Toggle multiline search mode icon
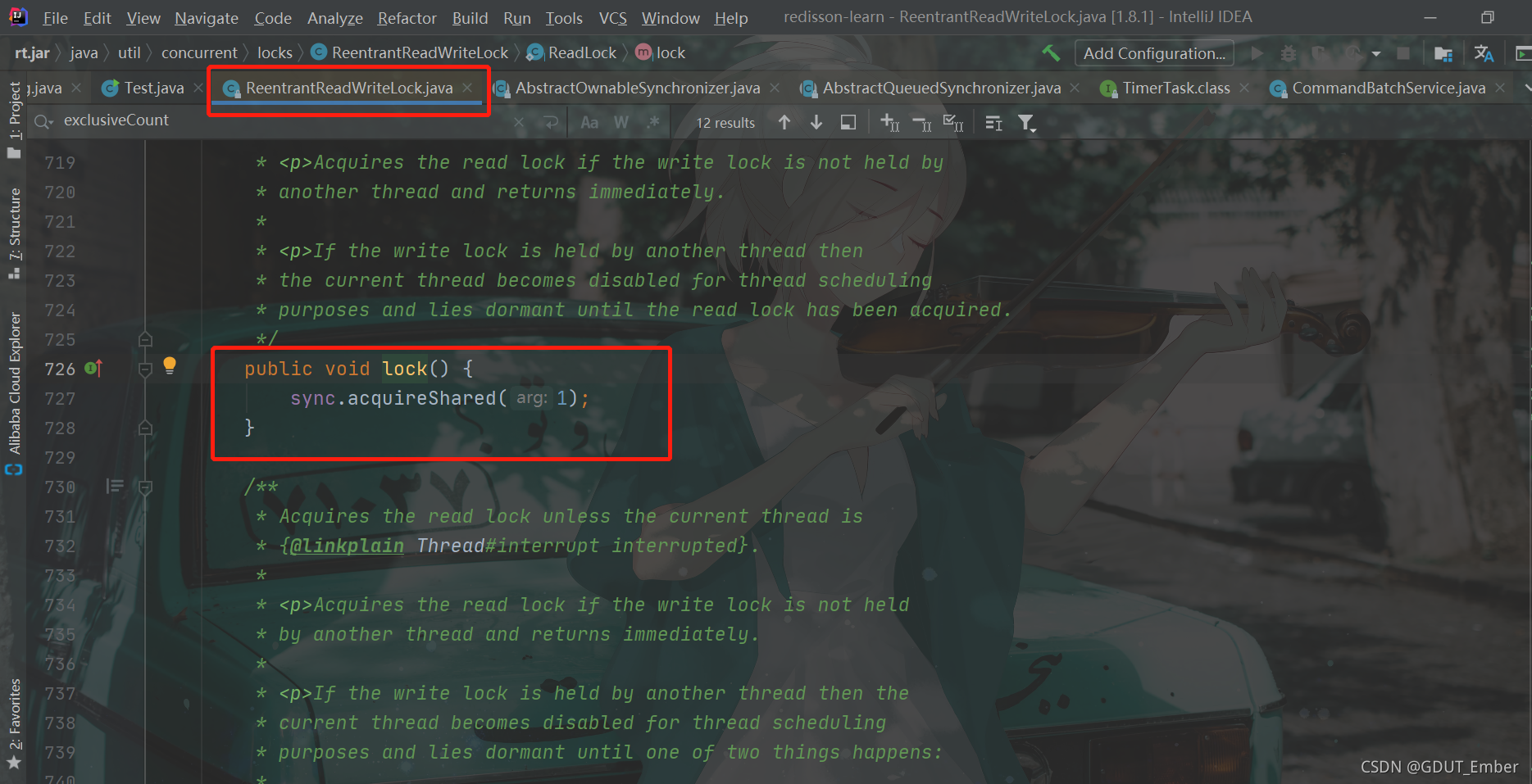The height and width of the screenshot is (784, 1532). click(993, 123)
